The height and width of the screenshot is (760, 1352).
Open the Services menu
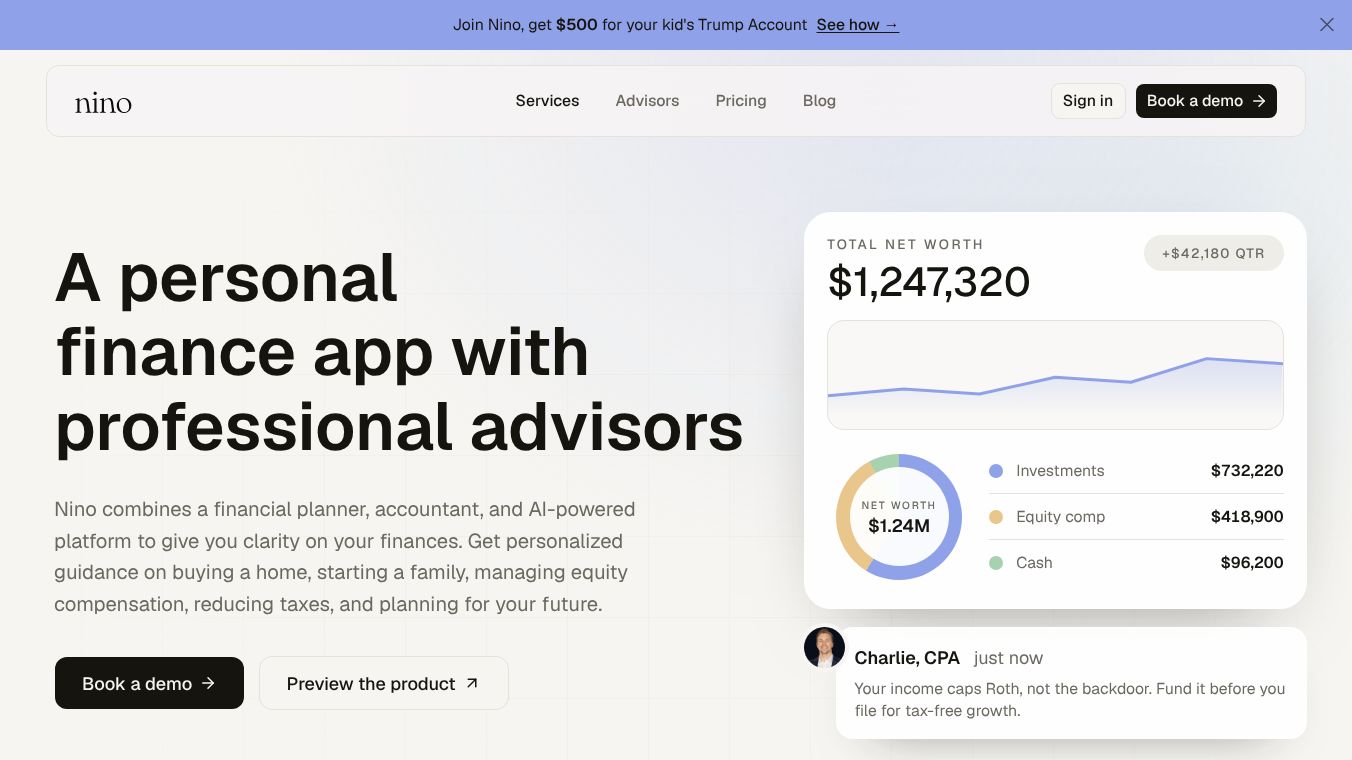[547, 101]
